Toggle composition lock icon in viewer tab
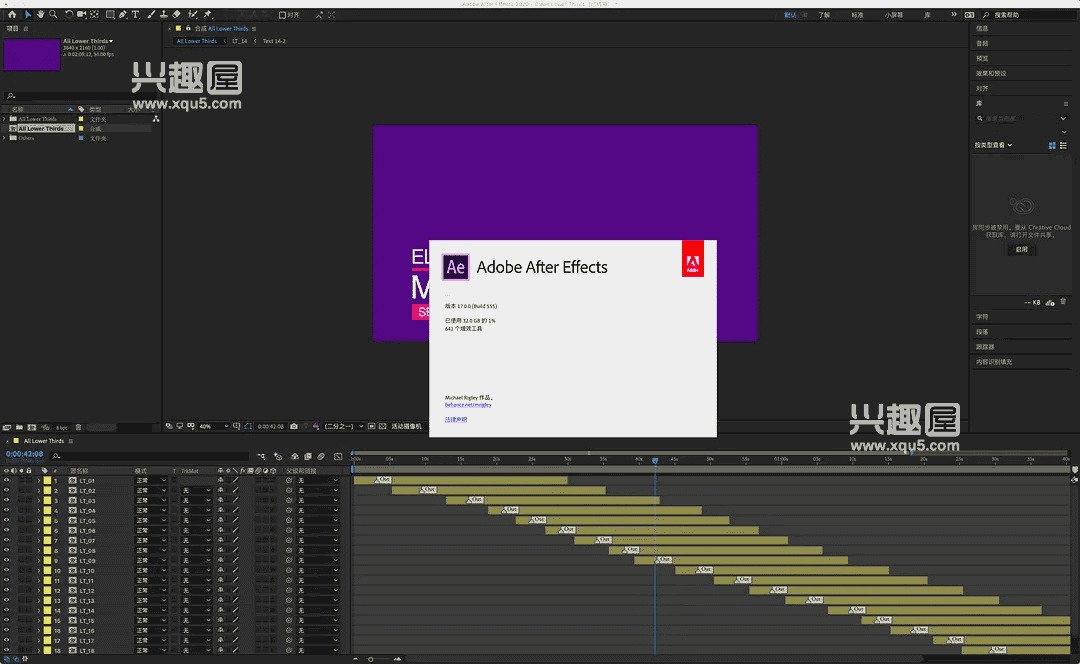 (x=188, y=28)
